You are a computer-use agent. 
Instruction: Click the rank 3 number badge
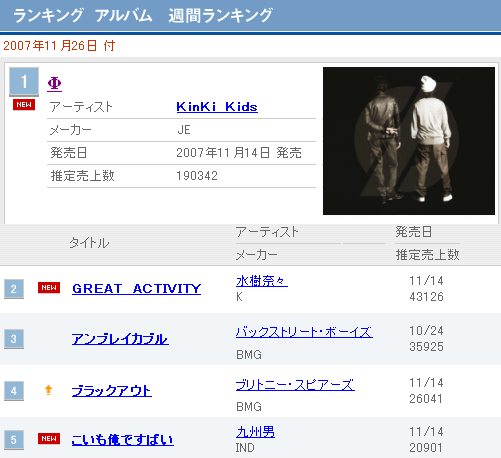point(14,339)
